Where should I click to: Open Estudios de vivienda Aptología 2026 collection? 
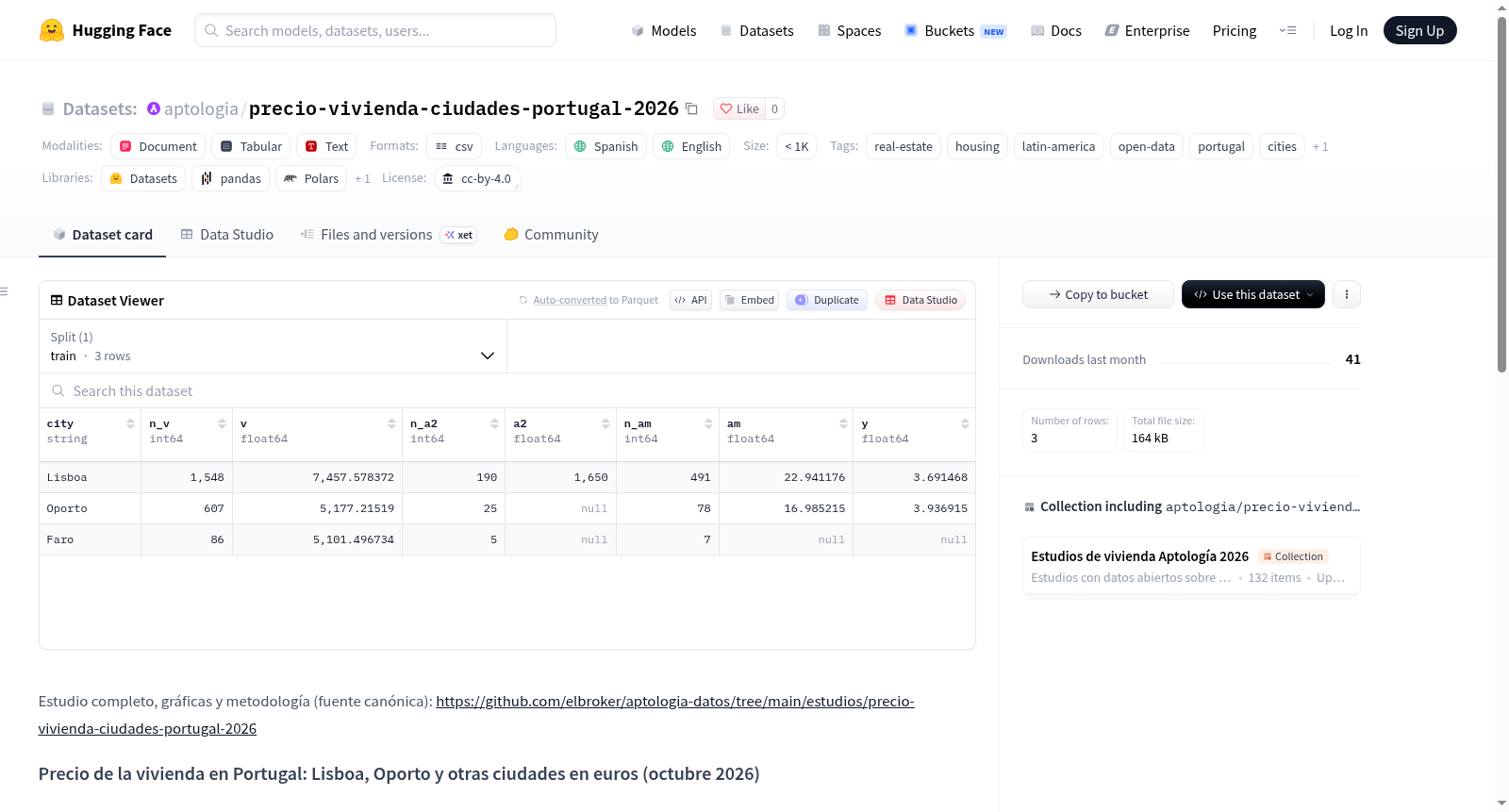pyautogui.click(x=1191, y=566)
